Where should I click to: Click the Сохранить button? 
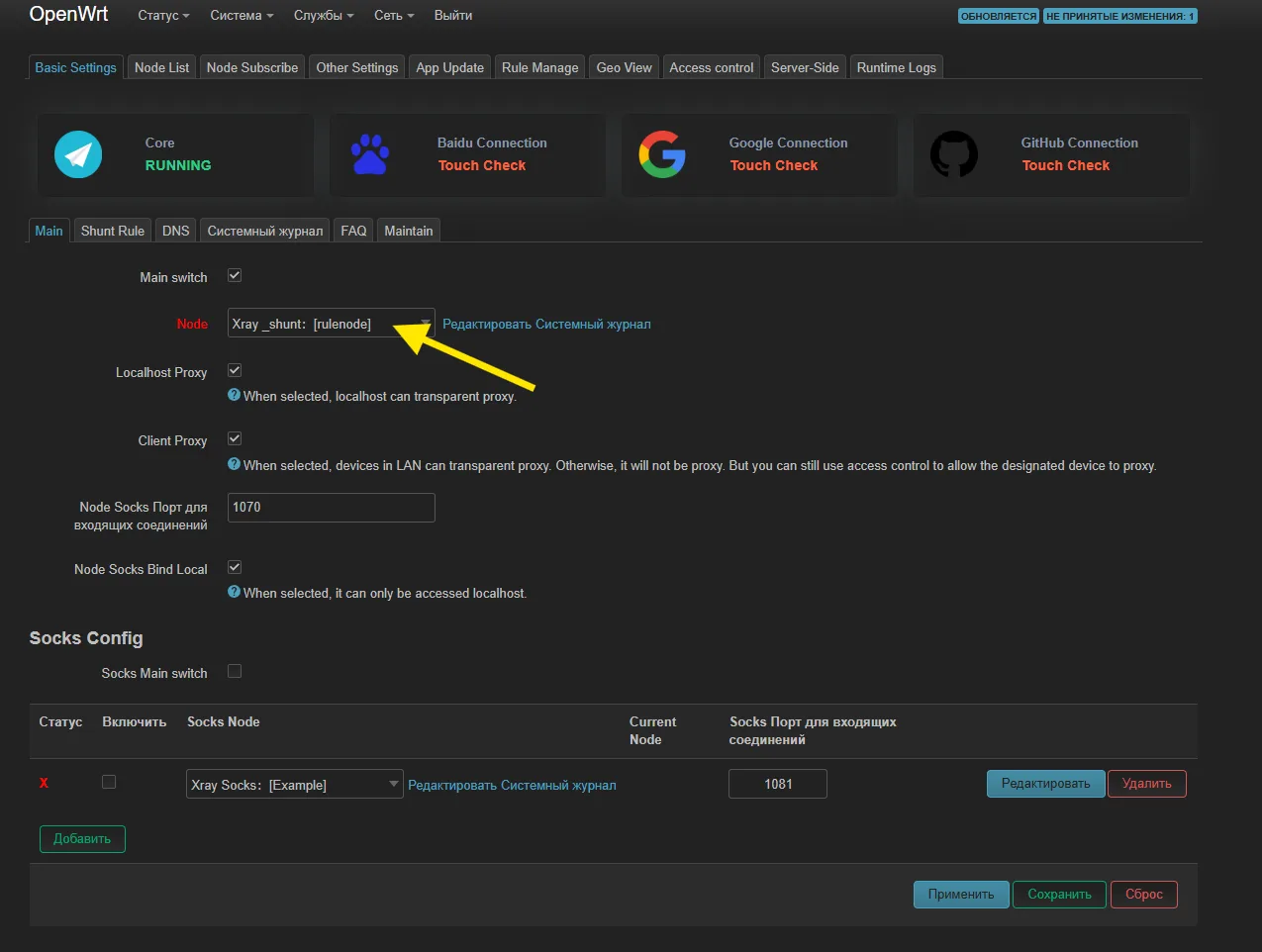tap(1060, 894)
